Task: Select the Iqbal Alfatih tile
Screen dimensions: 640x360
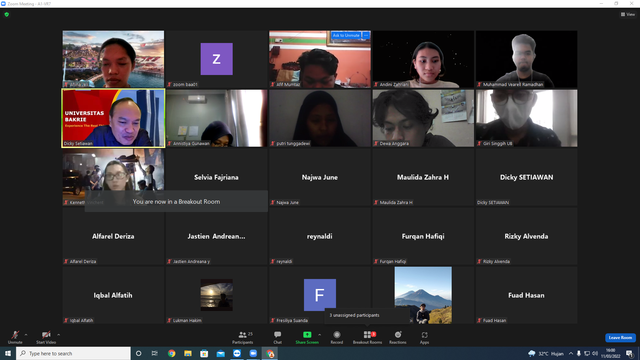Action: tap(113, 295)
